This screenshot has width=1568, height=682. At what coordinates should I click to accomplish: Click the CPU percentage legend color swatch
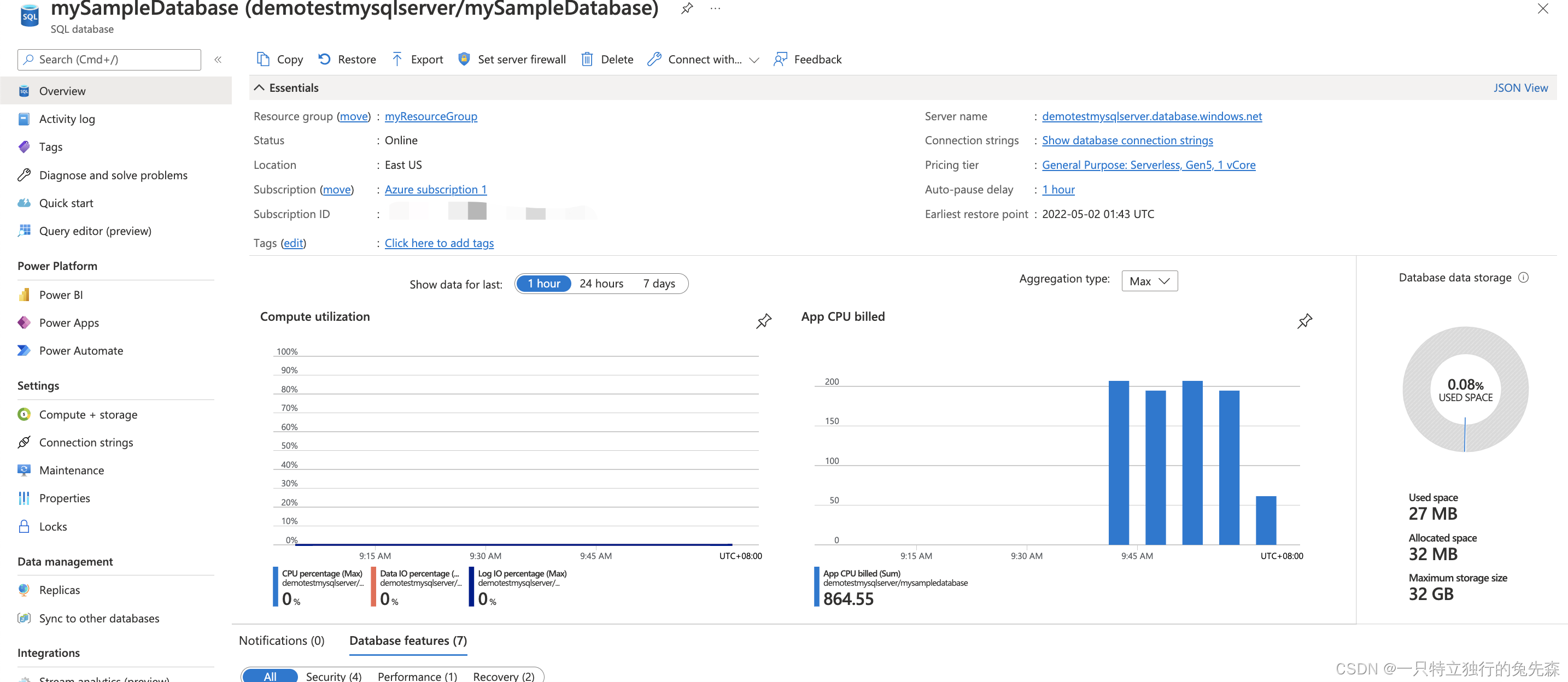(x=275, y=586)
